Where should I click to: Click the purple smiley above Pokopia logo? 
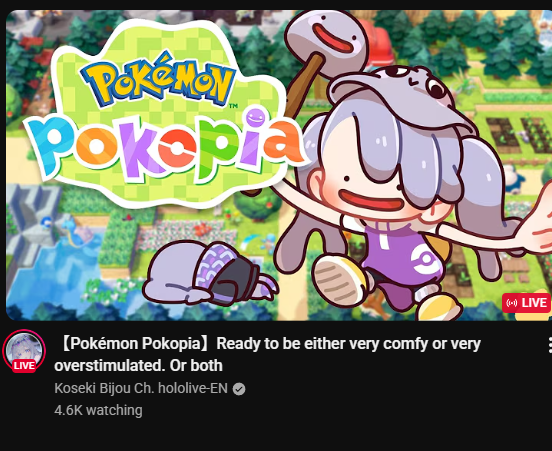click(256, 118)
